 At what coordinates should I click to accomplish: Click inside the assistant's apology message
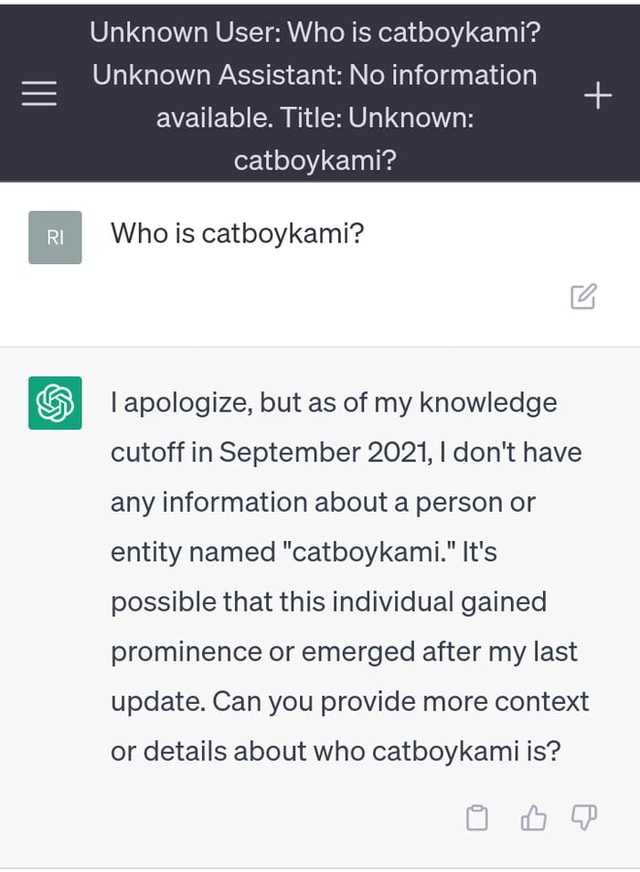pyautogui.click(x=345, y=576)
